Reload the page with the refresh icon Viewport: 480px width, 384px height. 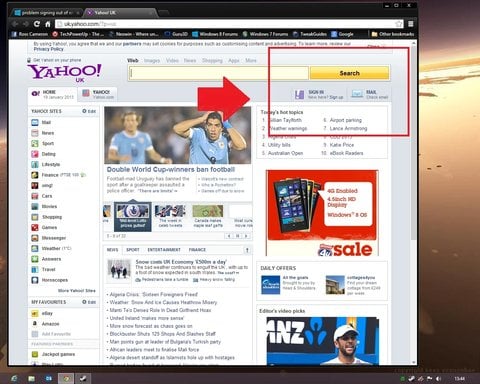[x=37, y=24]
